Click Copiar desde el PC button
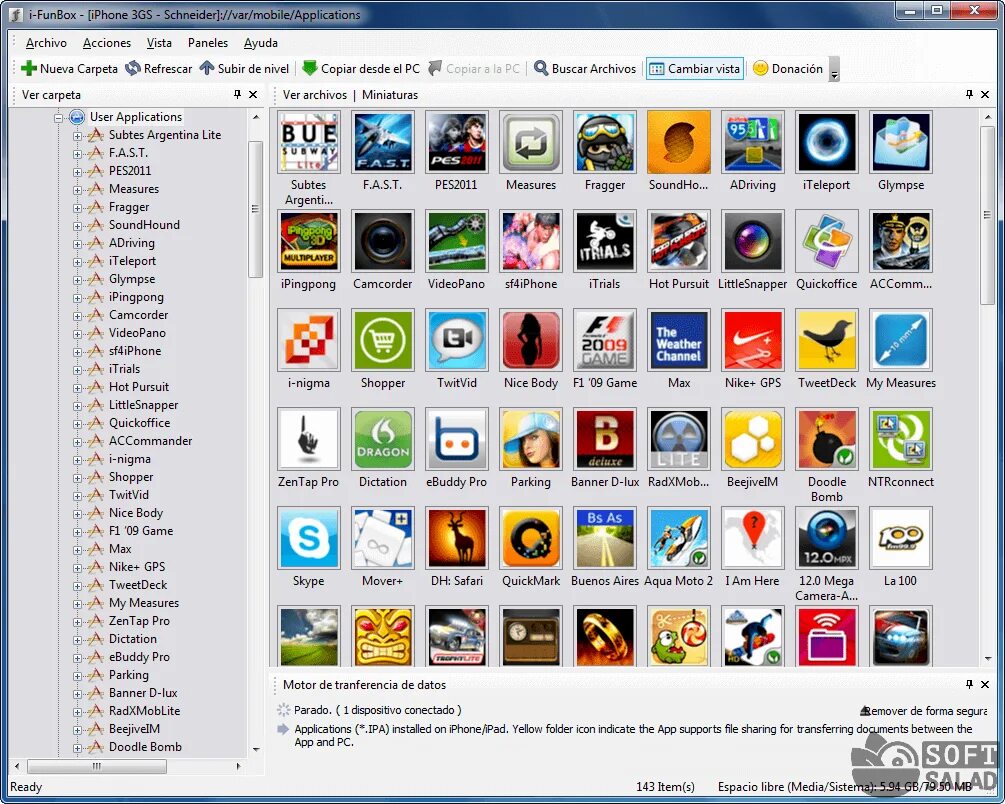The width and height of the screenshot is (1005, 804). click(361, 69)
